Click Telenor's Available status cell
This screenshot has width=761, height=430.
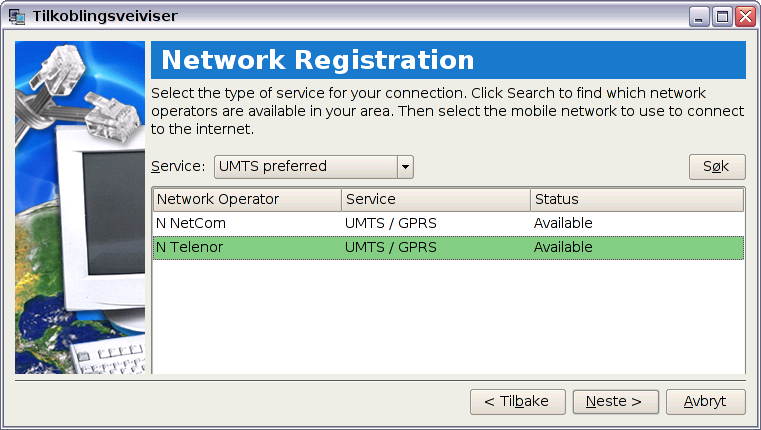coord(563,248)
